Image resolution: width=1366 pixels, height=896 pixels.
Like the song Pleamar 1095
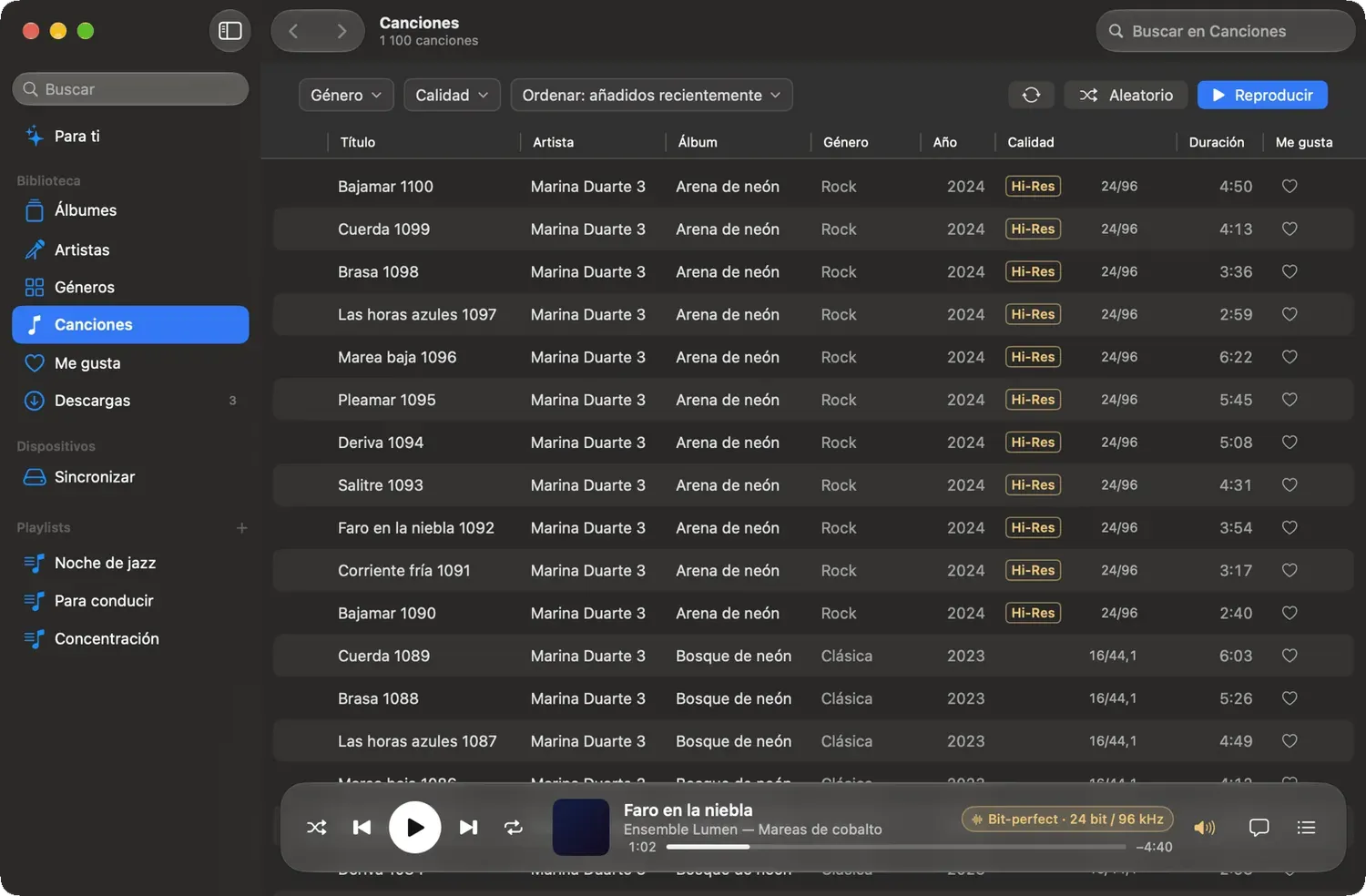(1290, 400)
